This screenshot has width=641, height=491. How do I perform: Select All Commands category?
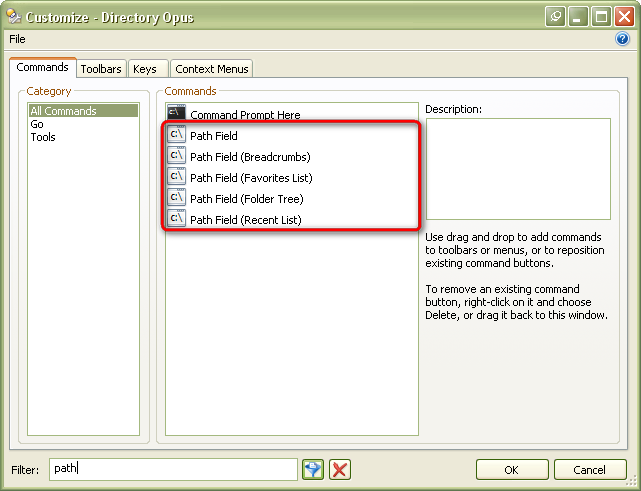pos(83,111)
